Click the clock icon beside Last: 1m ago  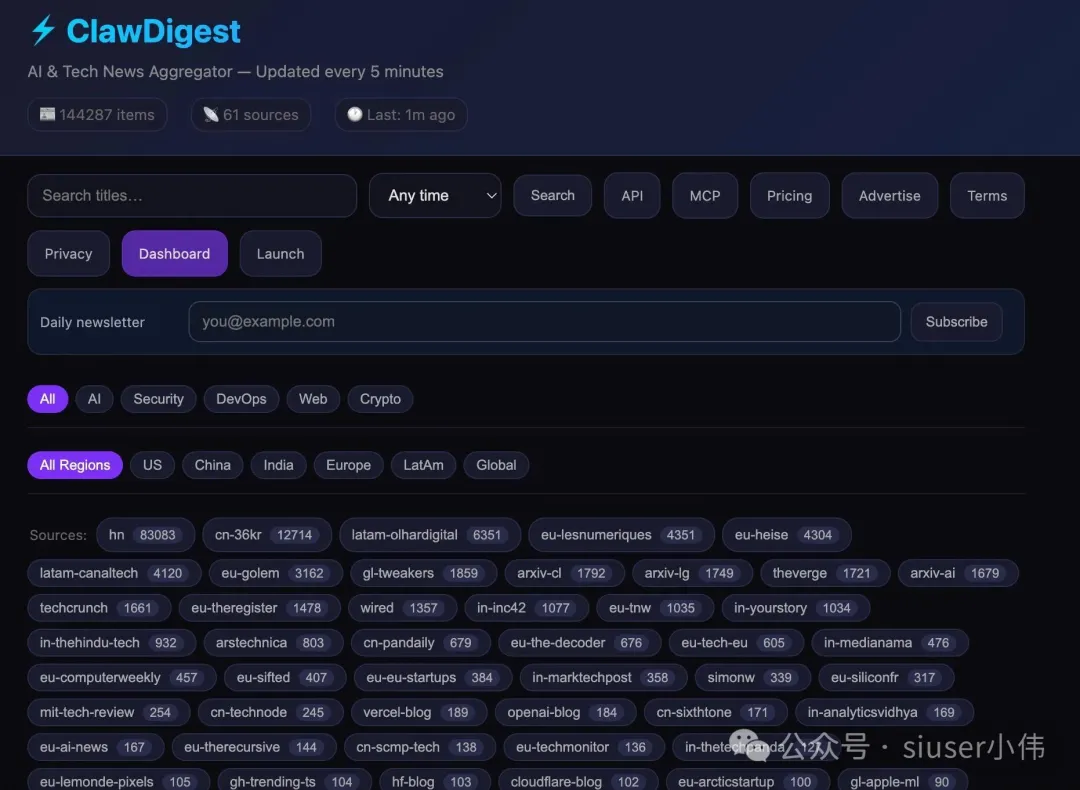coord(354,114)
